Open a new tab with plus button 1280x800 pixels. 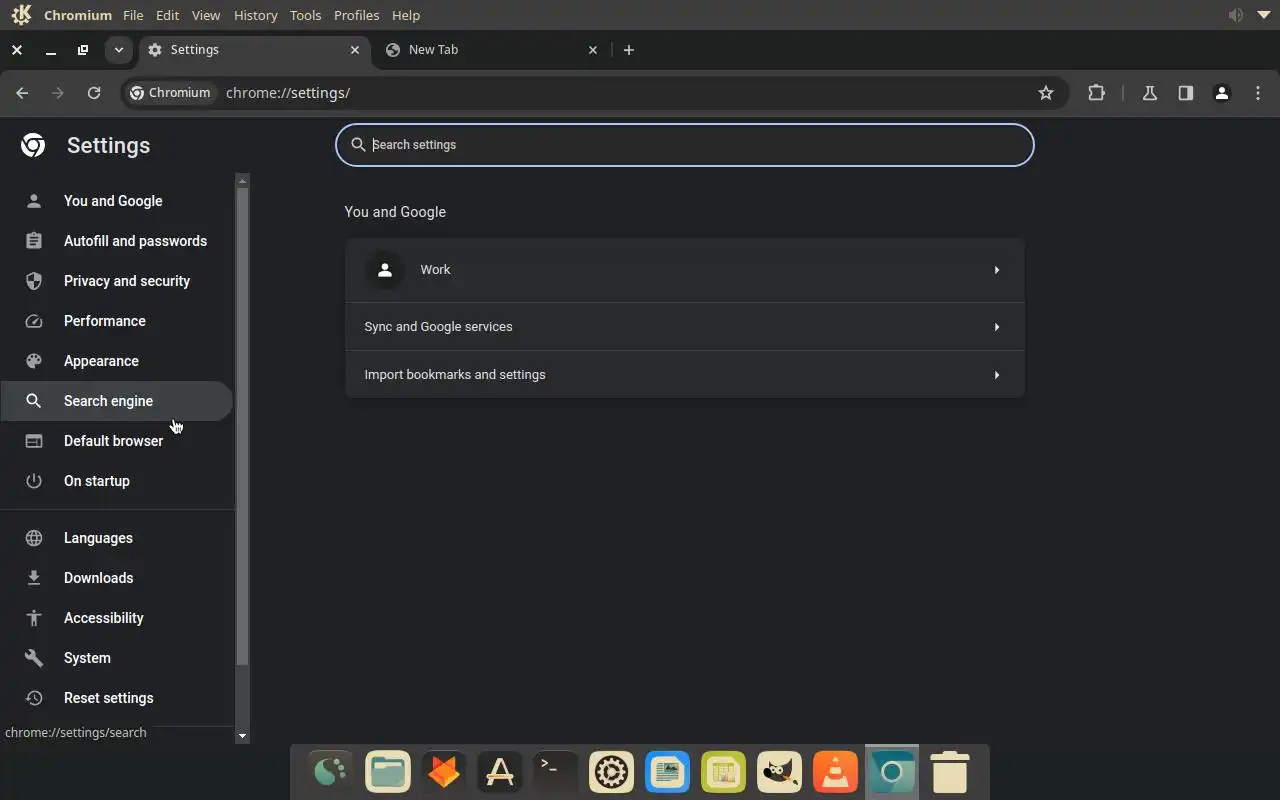click(x=628, y=50)
